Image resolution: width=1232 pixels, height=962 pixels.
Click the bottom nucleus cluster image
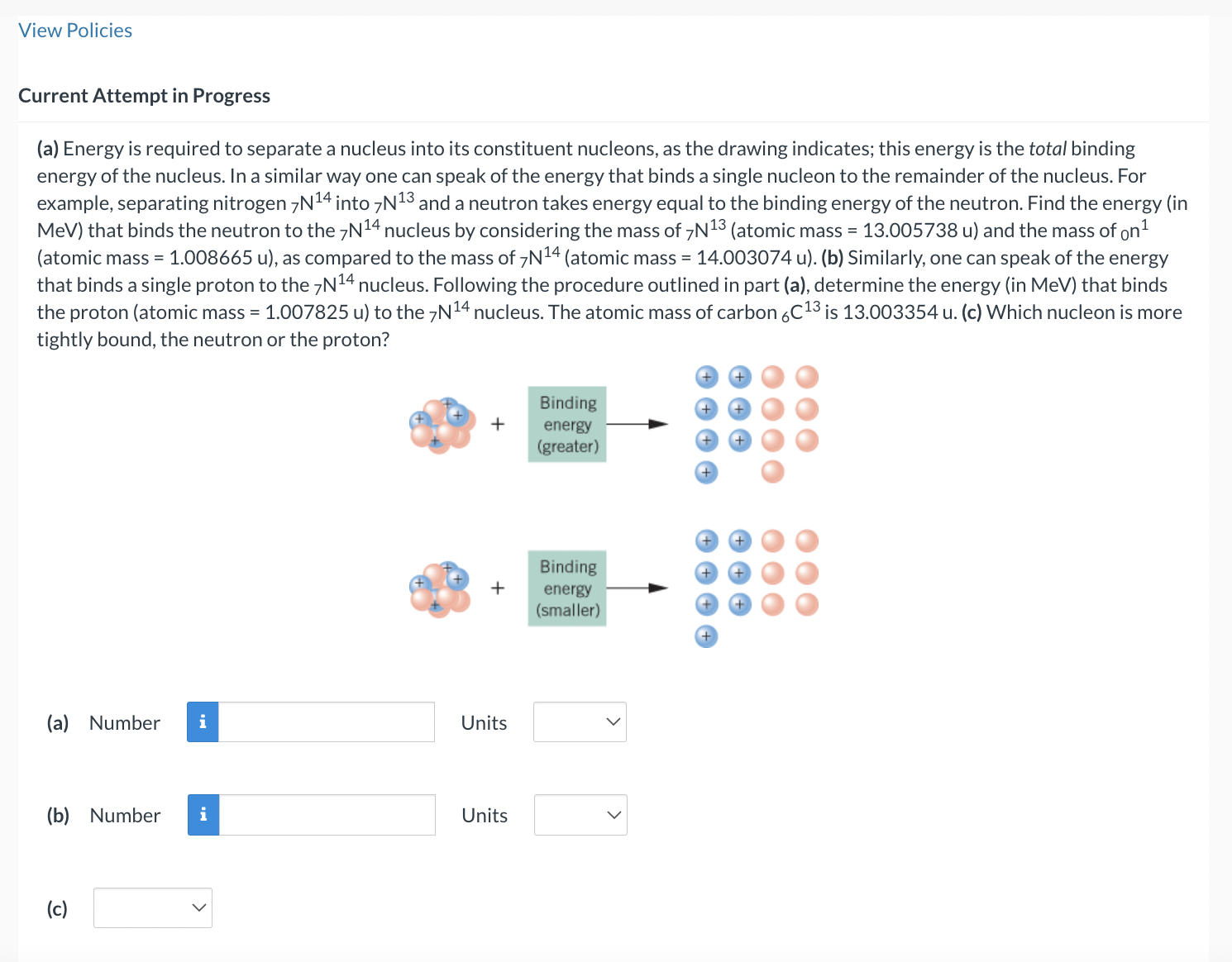(442, 589)
